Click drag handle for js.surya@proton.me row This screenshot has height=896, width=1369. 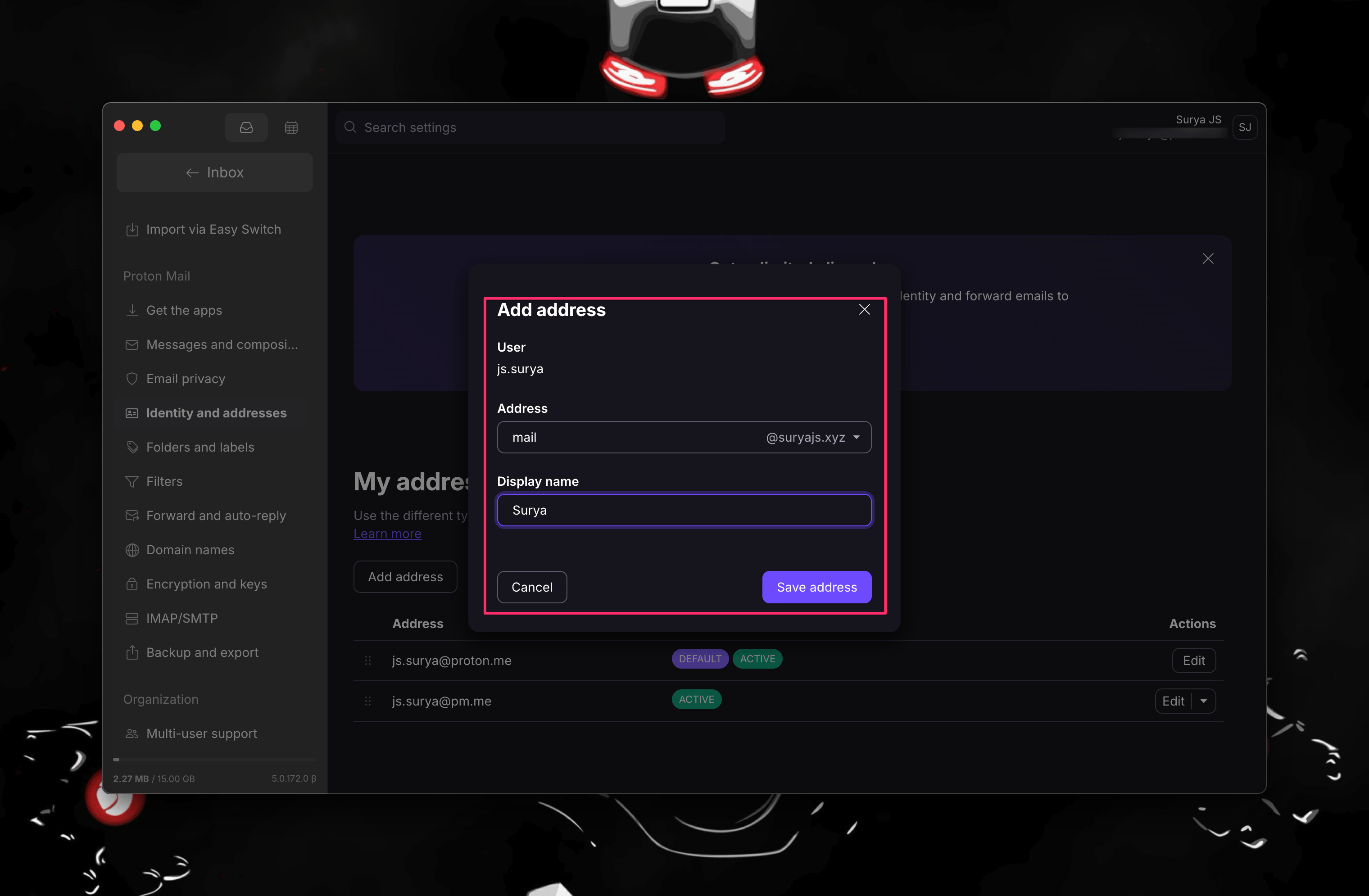click(x=368, y=660)
